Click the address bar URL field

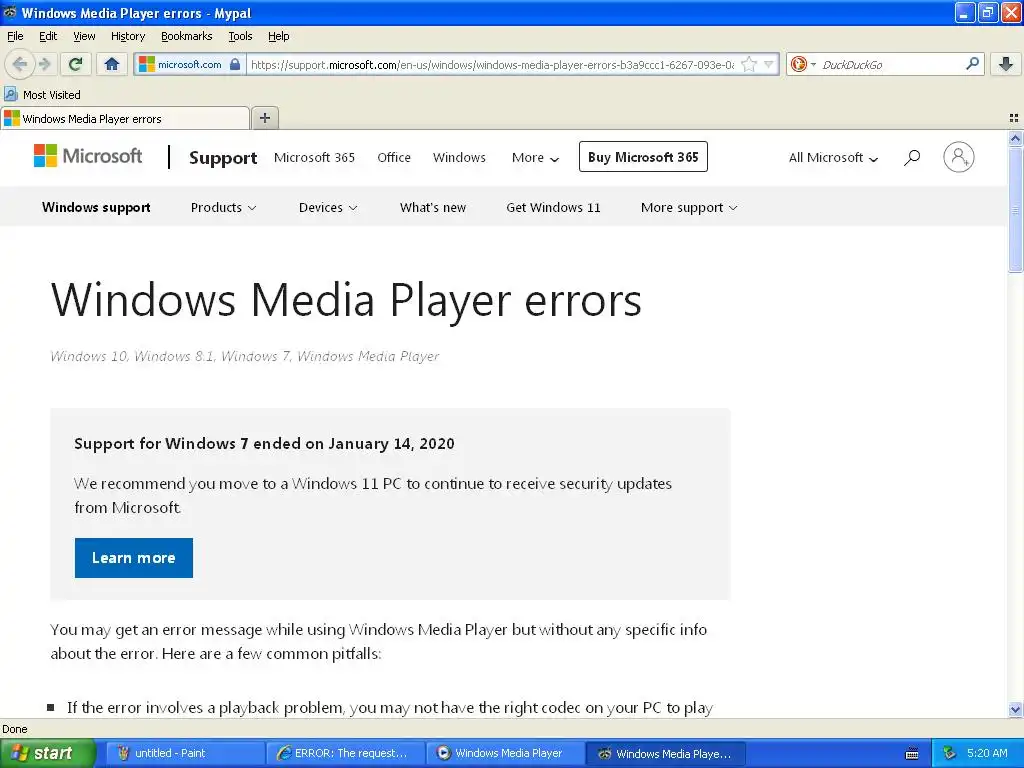click(493, 65)
